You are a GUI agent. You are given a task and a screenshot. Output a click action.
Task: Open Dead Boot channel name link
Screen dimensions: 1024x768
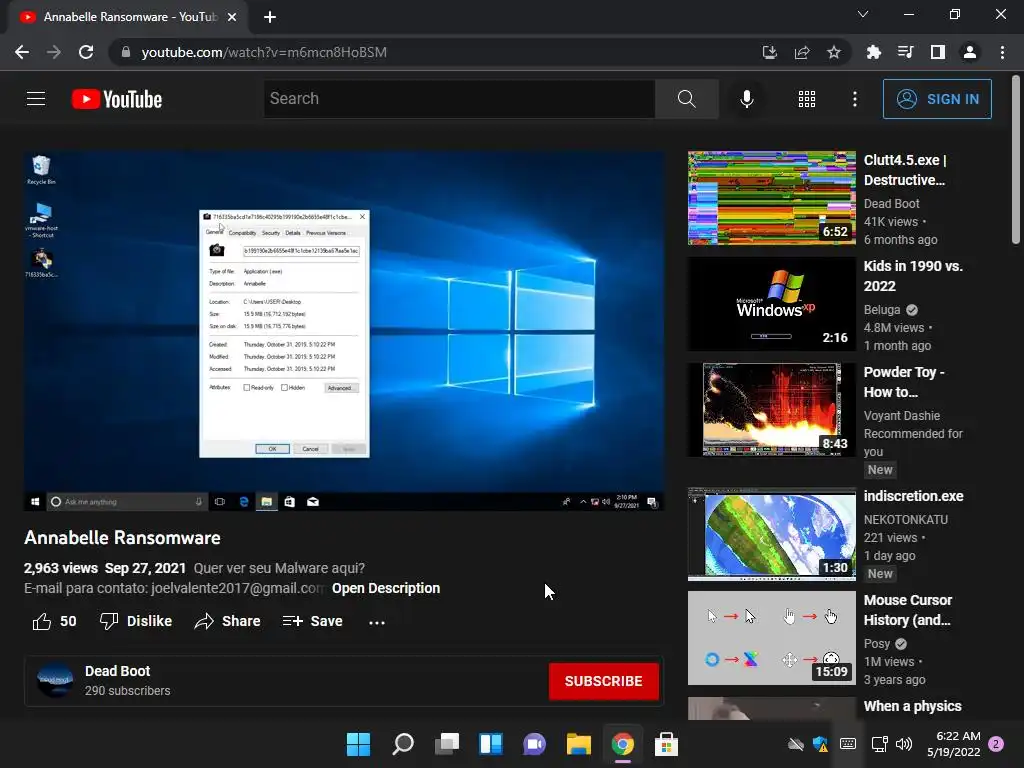click(118, 671)
